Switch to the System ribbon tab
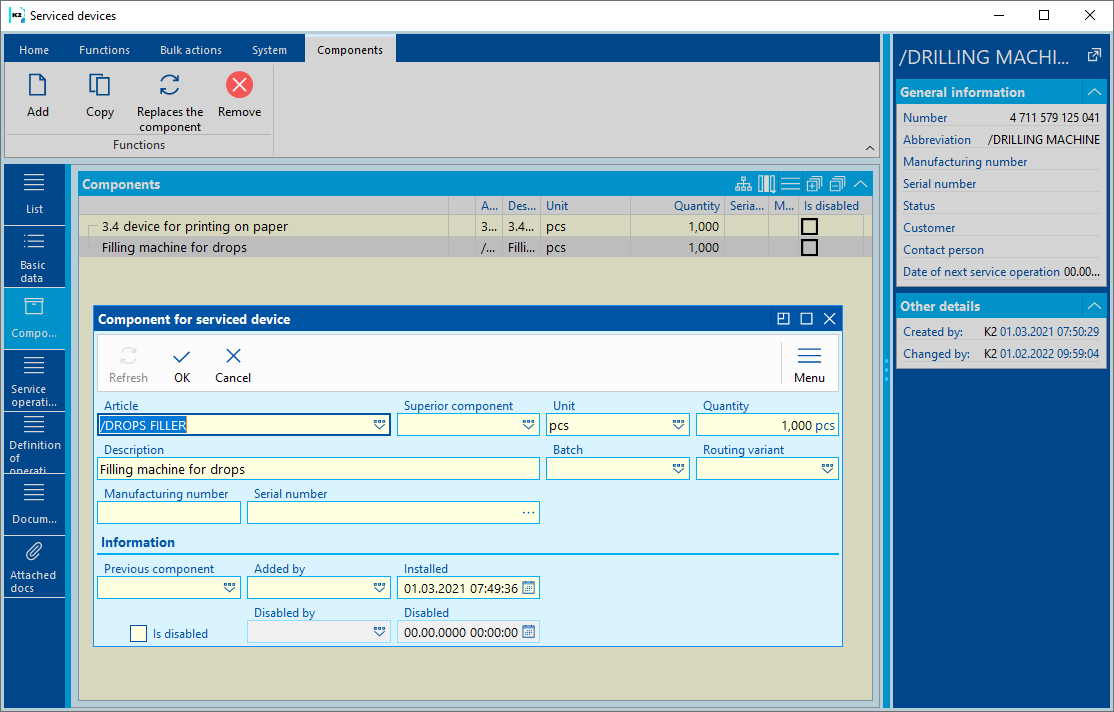The width and height of the screenshot is (1114, 712). coord(269,50)
